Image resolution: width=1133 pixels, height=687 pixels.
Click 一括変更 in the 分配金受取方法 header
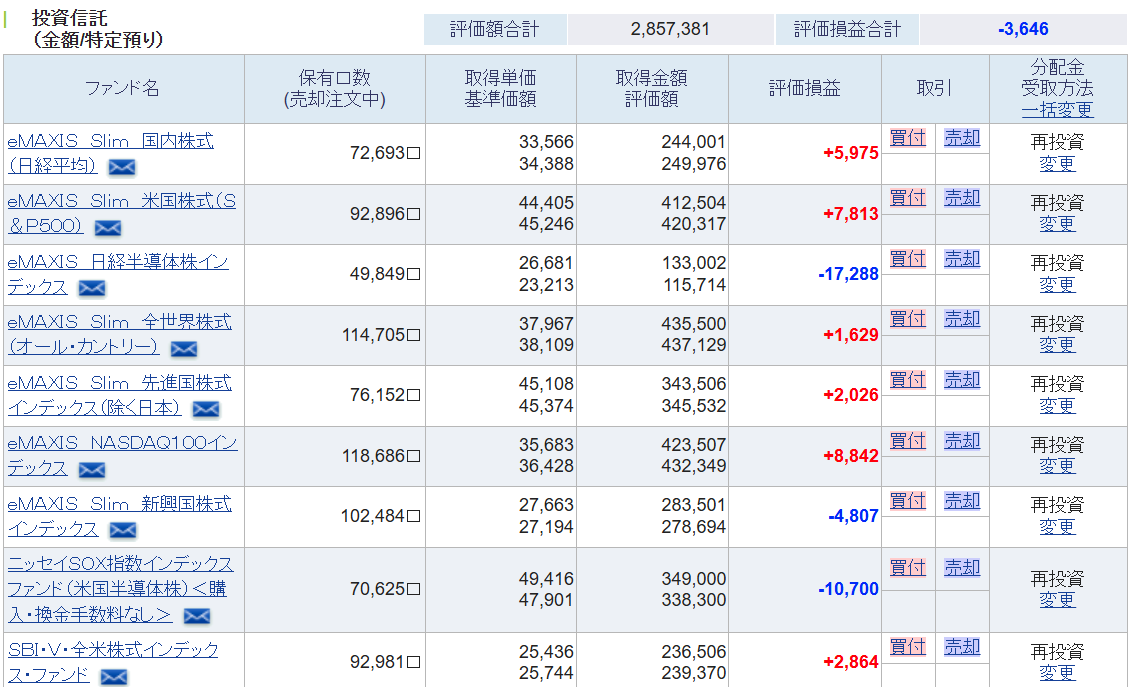tap(1057, 110)
